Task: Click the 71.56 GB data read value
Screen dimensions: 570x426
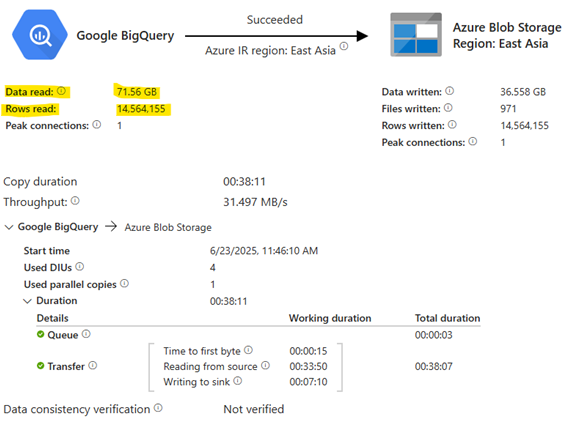Action: pyautogui.click(x=137, y=92)
